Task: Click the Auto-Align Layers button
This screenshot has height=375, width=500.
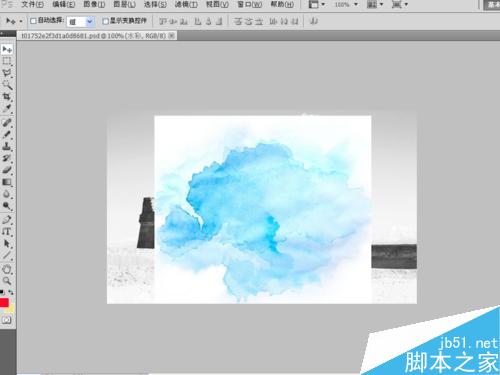Action: (x=314, y=21)
